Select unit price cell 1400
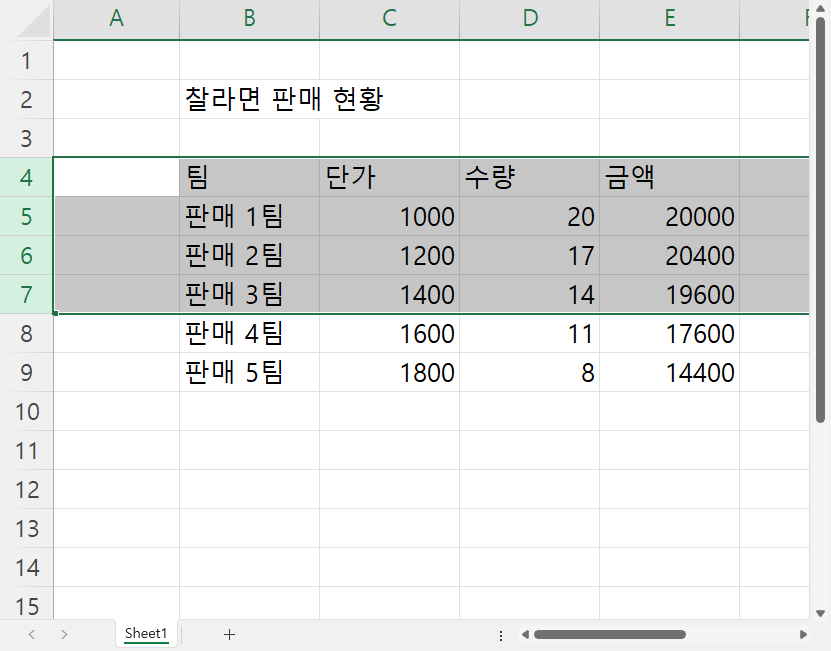Viewport: 831px width, 651px height. 390,294
